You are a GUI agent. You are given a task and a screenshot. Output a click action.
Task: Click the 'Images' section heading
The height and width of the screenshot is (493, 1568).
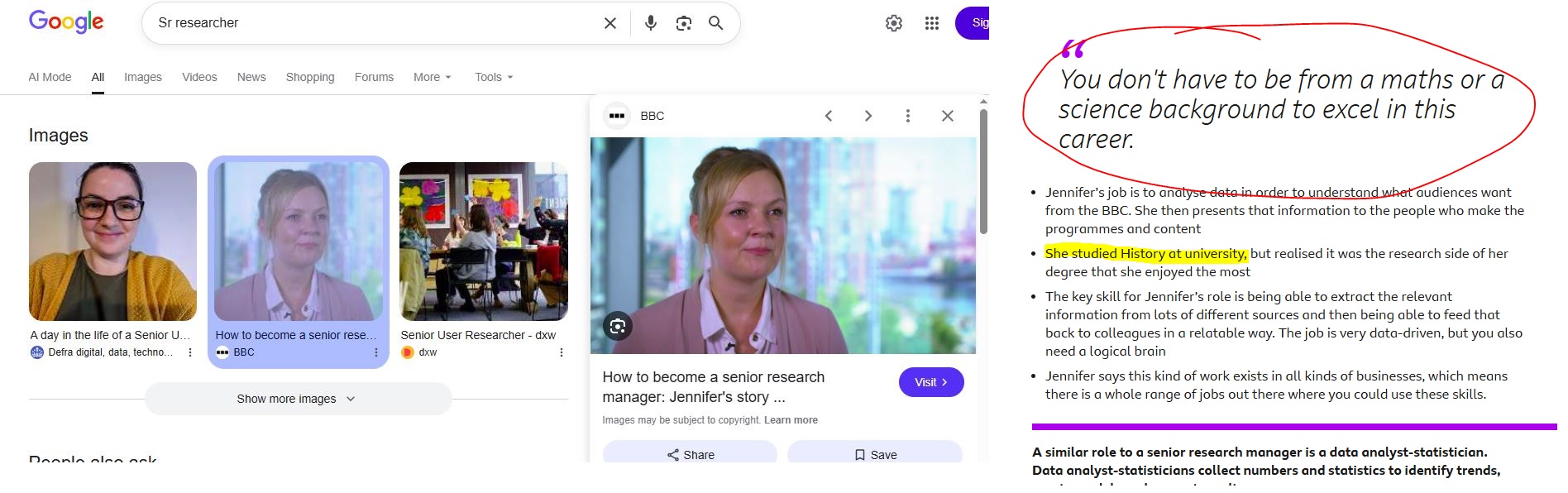(x=58, y=135)
